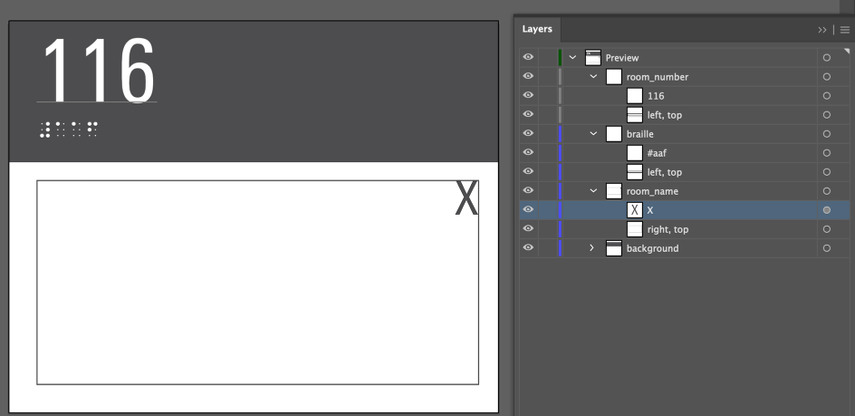This screenshot has height=416, width=855.
Task: Target the background layer circle
Action: tap(827, 248)
